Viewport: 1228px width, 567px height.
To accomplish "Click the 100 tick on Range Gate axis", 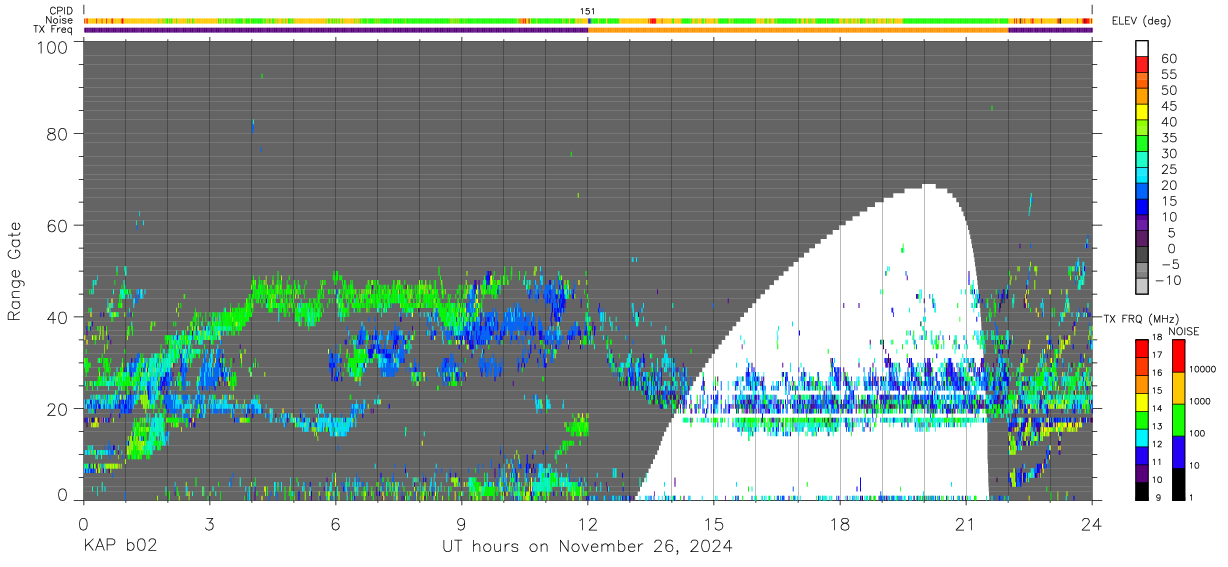I will click(x=53, y=47).
